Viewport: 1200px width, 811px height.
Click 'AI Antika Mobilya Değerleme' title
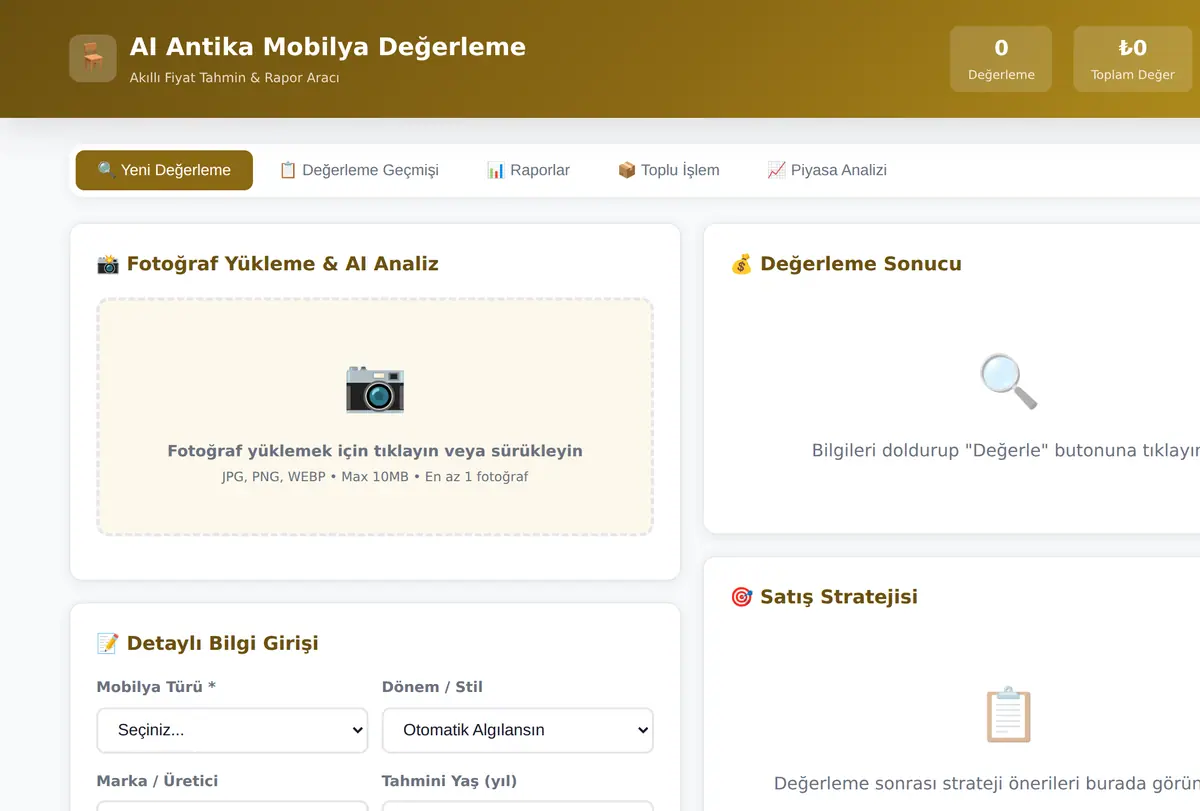328,47
